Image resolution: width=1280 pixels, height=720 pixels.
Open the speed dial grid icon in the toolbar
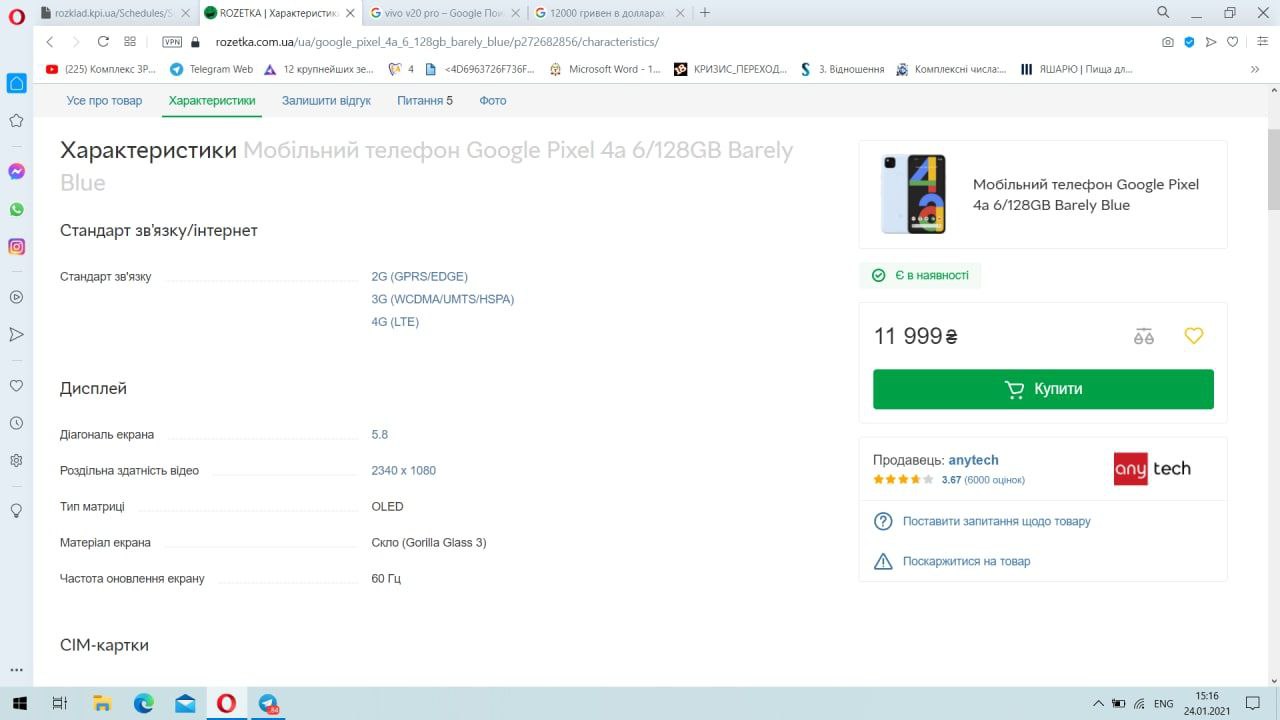coord(130,42)
